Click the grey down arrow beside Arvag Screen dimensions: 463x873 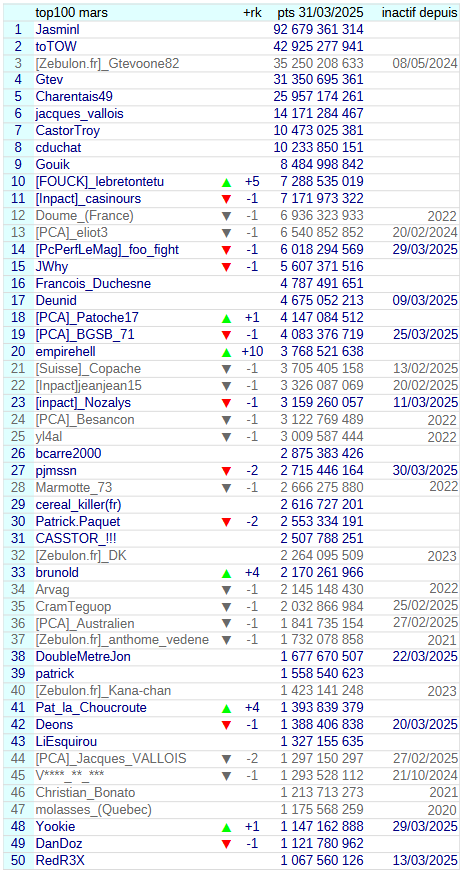(x=226, y=590)
